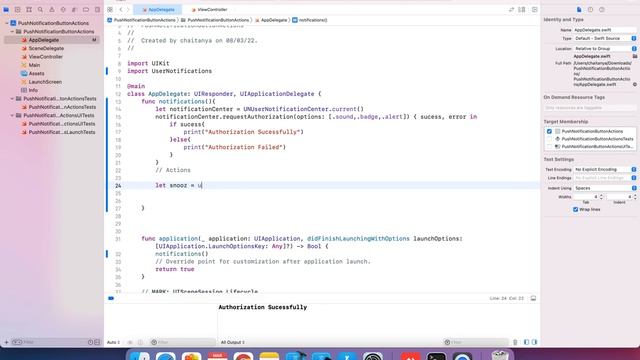
Task: Open the Location dropdown Relative to Group
Action: (x=604, y=49)
